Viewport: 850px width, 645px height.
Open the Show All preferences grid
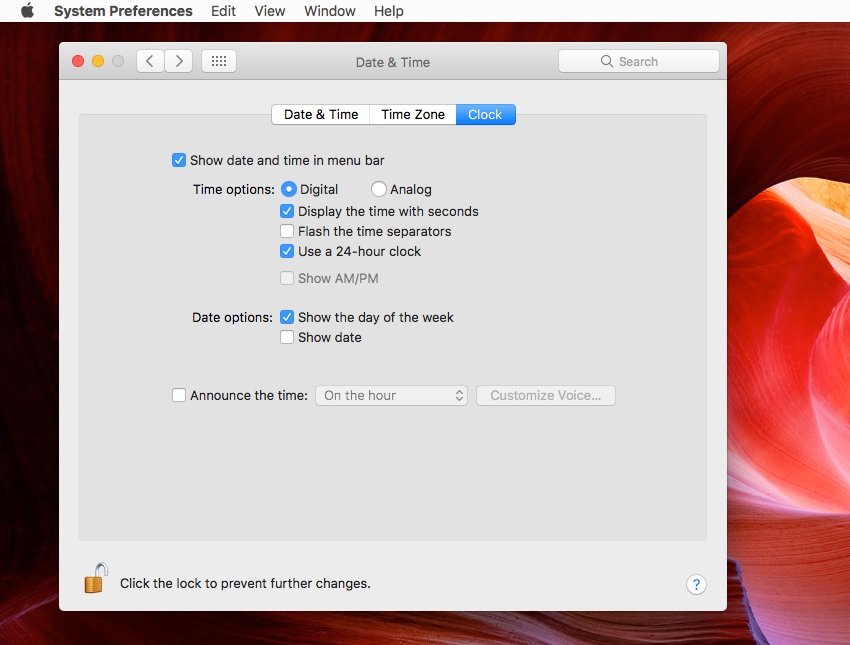(x=219, y=61)
